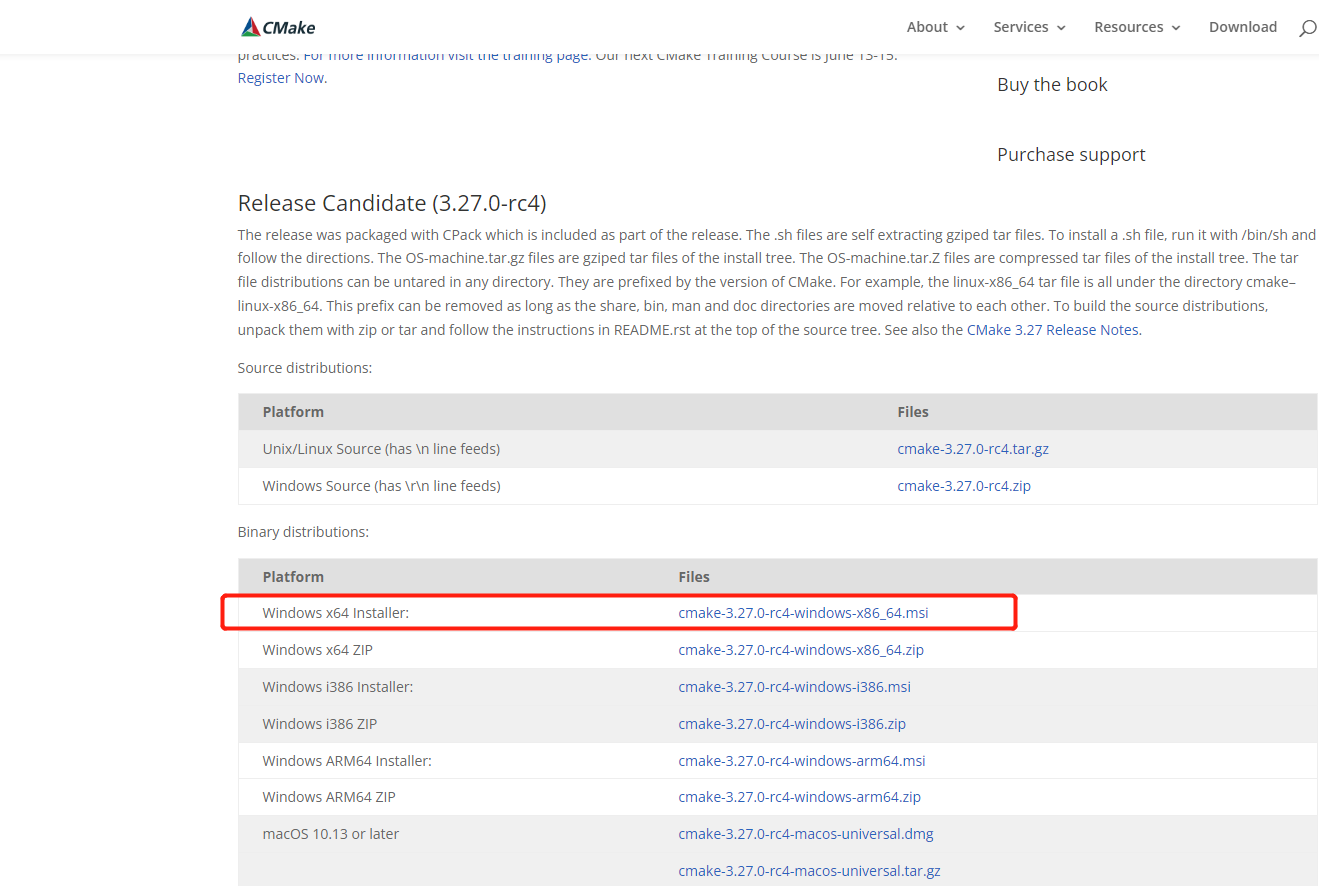Download cmake-3.27.0-rc4-windows-arm64.zip
Image resolution: width=1319 pixels, height=886 pixels.
click(x=800, y=797)
